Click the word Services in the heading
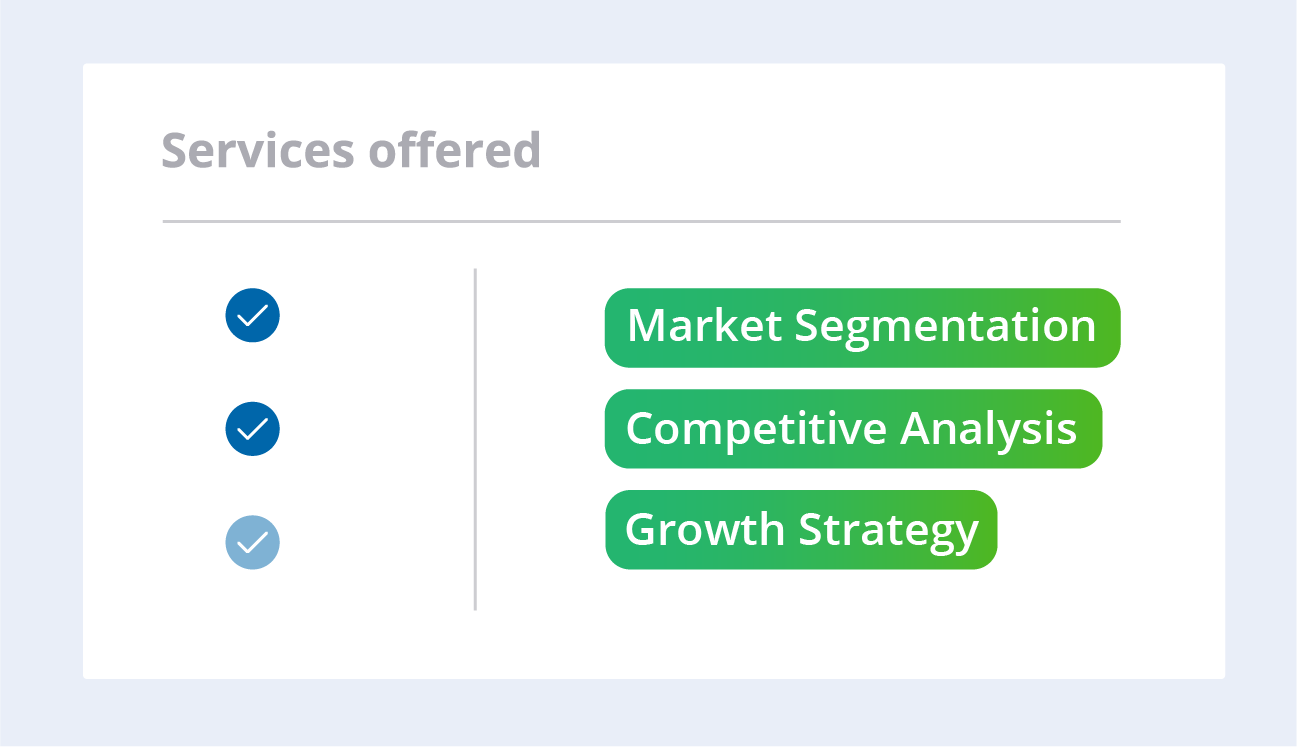The height and width of the screenshot is (747, 1297). pos(258,150)
